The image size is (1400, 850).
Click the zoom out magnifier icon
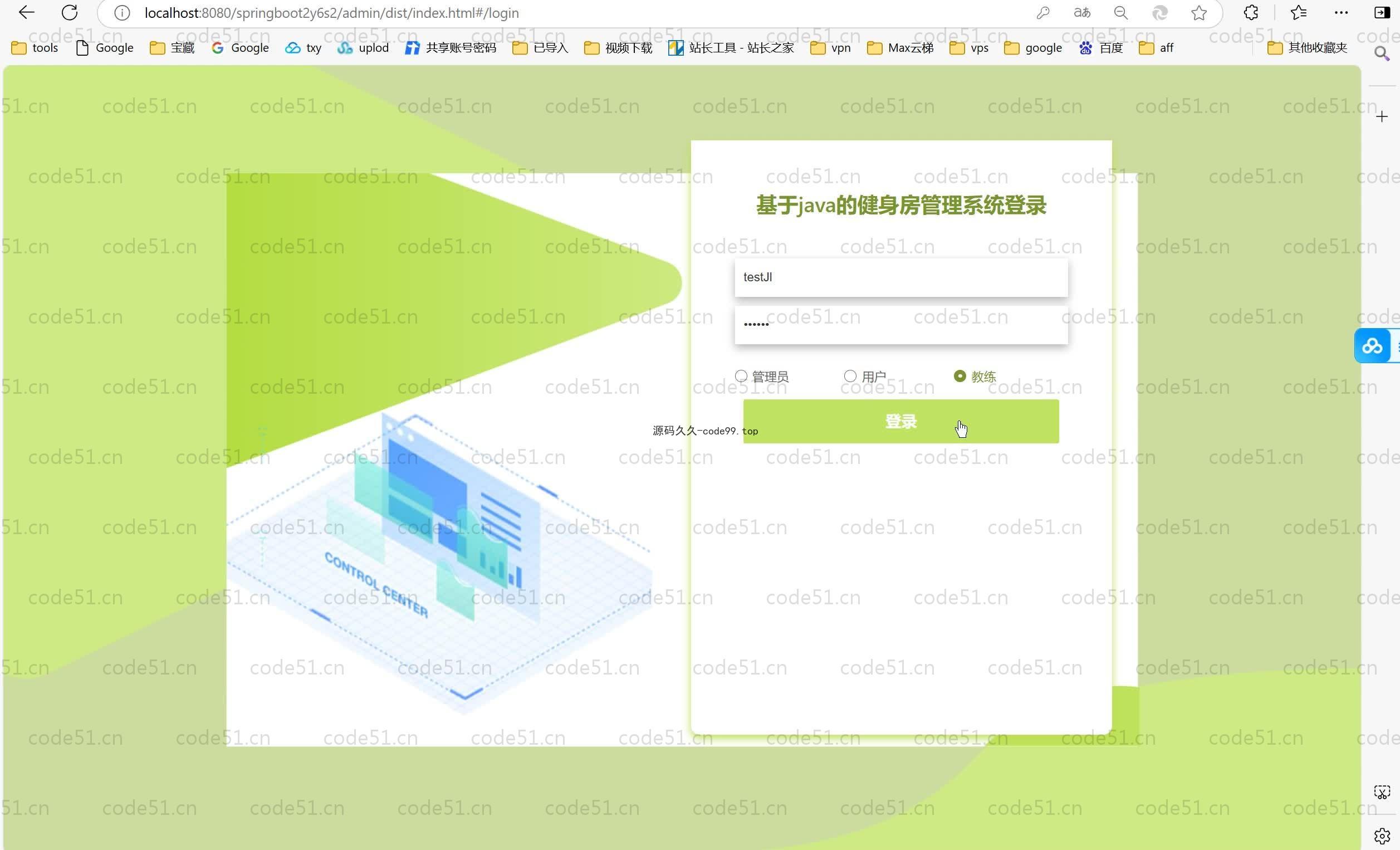tap(1120, 12)
